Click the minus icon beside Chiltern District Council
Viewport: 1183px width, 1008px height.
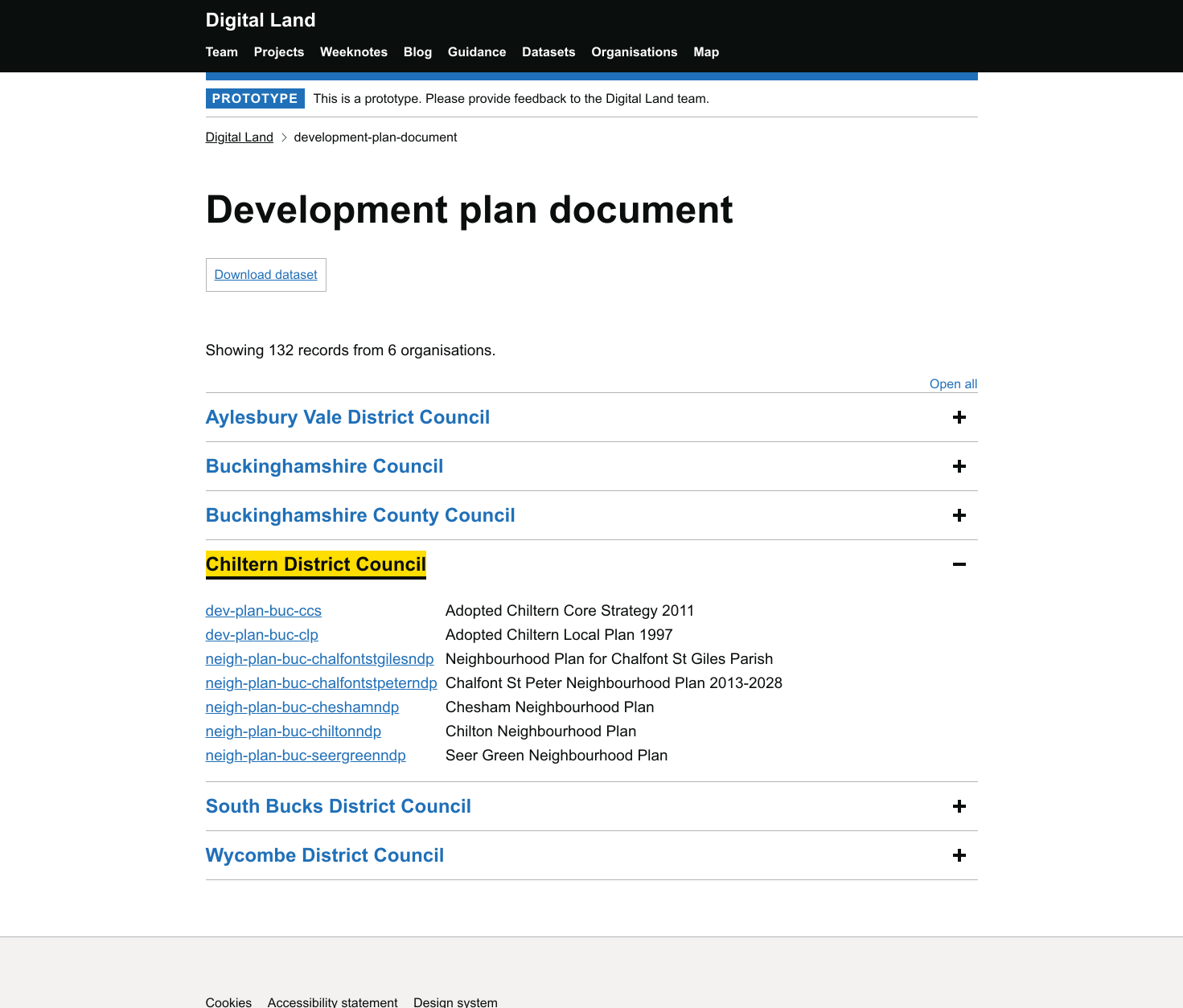(959, 564)
